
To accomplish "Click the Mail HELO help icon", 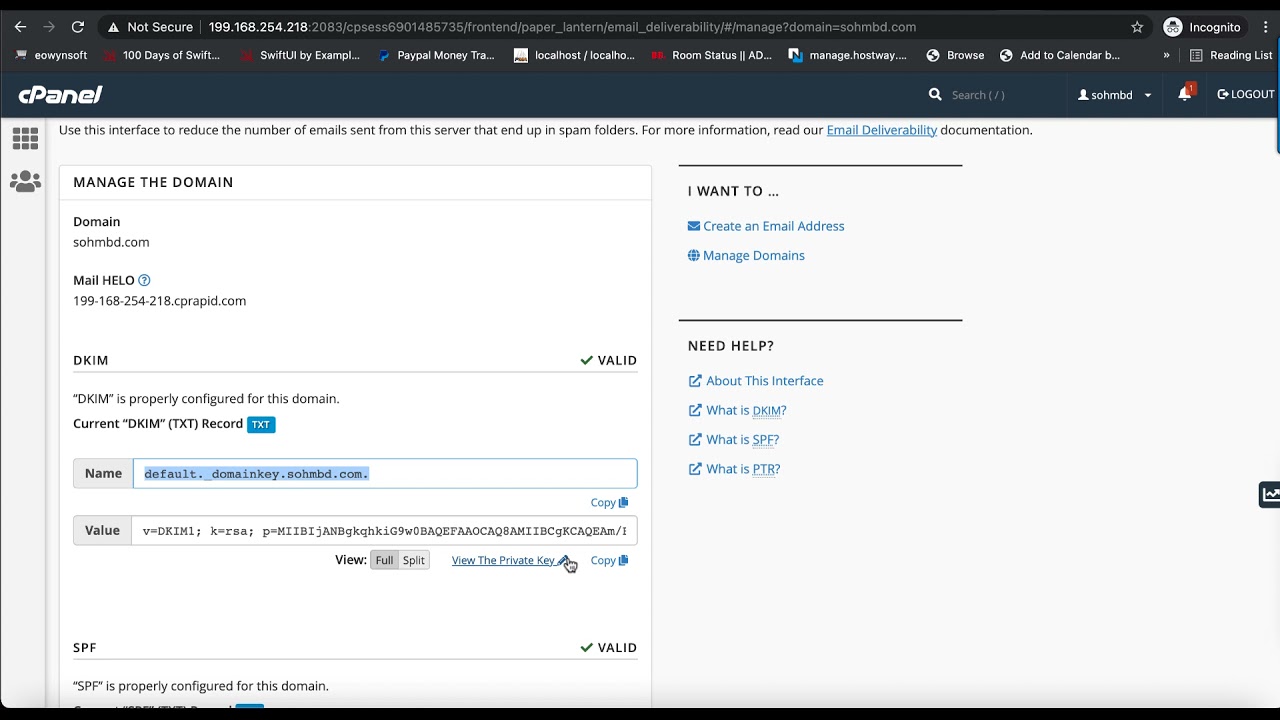I will click(x=144, y=281).
